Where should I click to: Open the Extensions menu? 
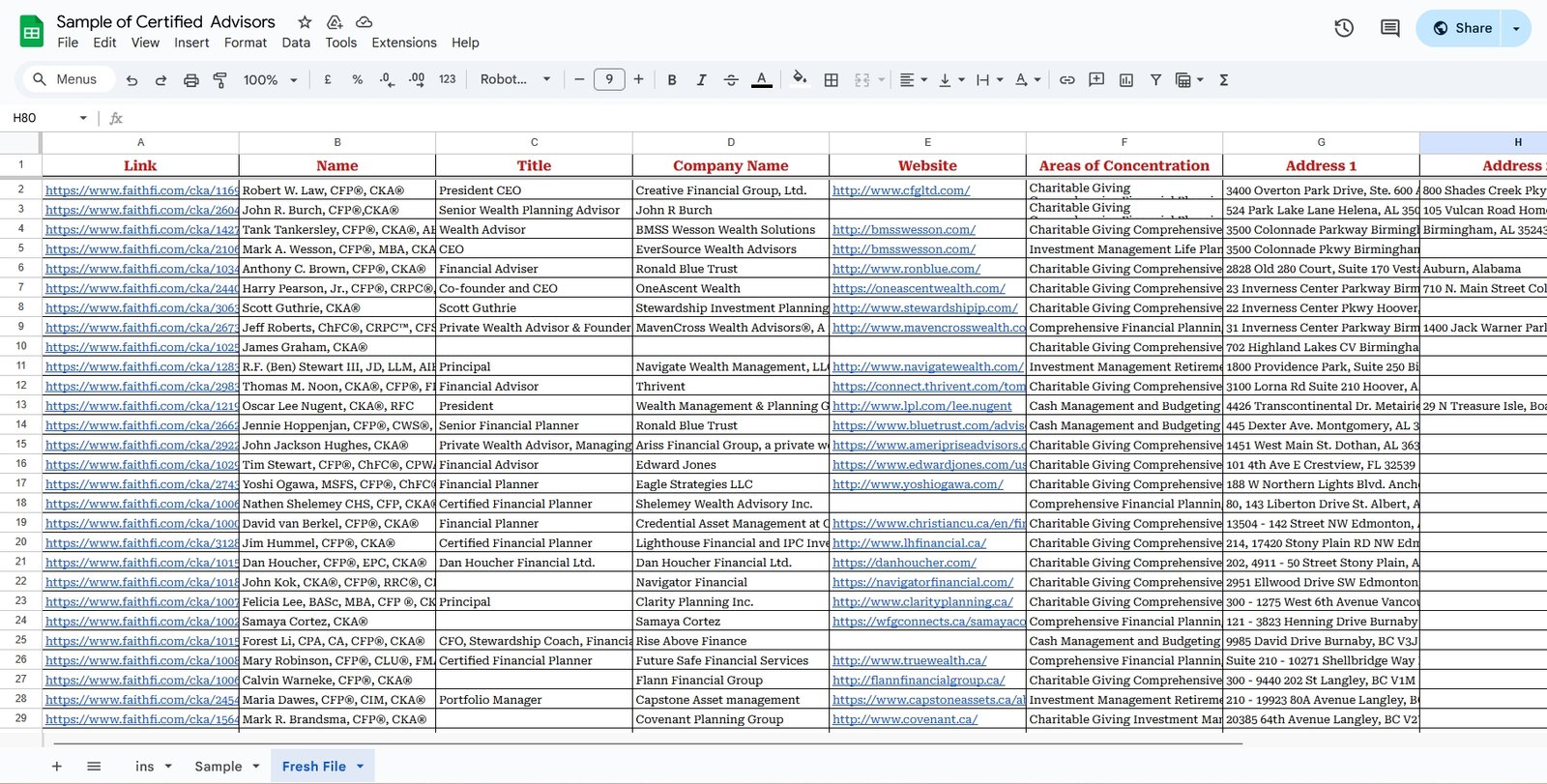click(403, 43)
